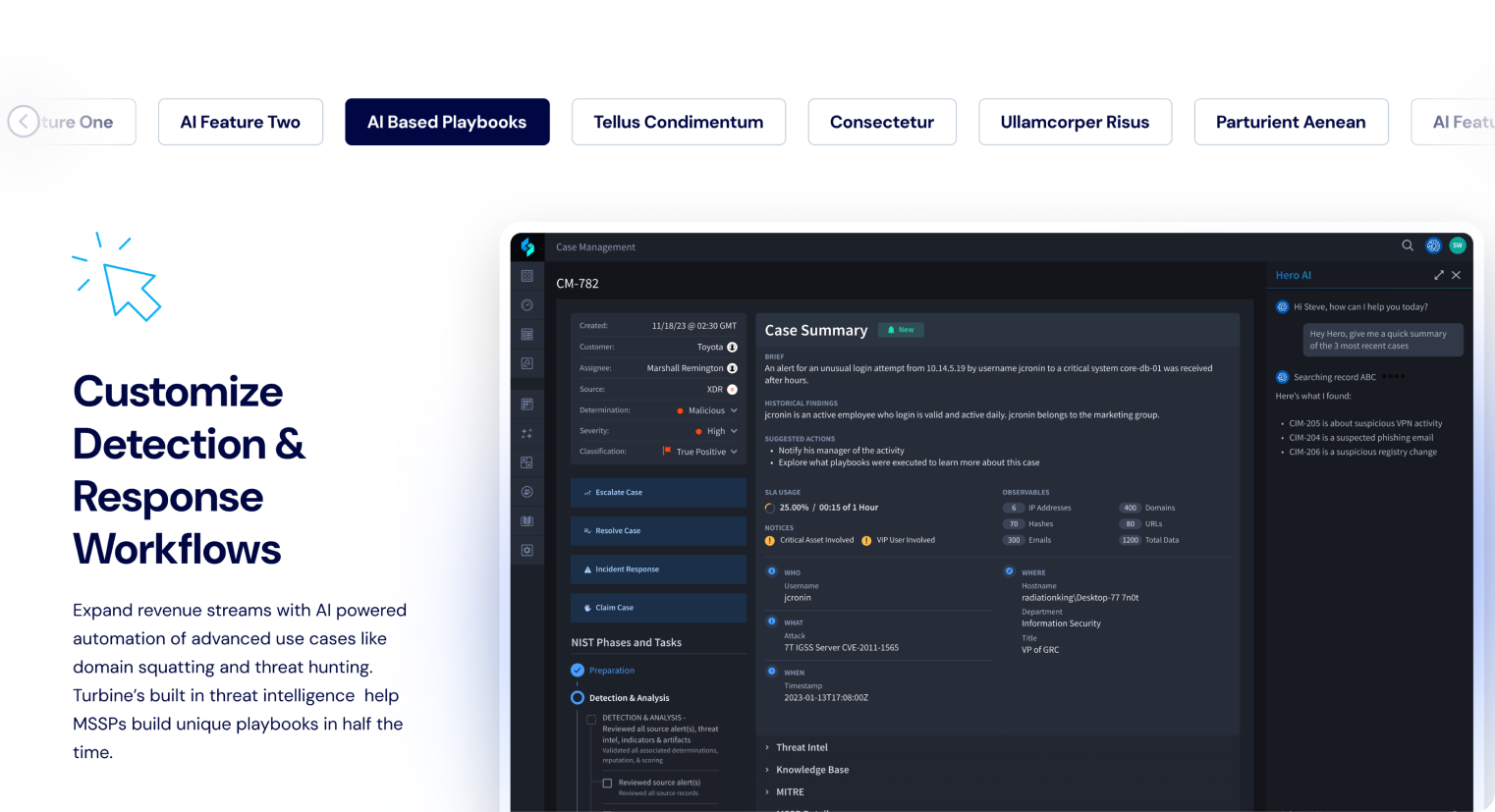Select the Consectetur tab

[x=882, y=122]
